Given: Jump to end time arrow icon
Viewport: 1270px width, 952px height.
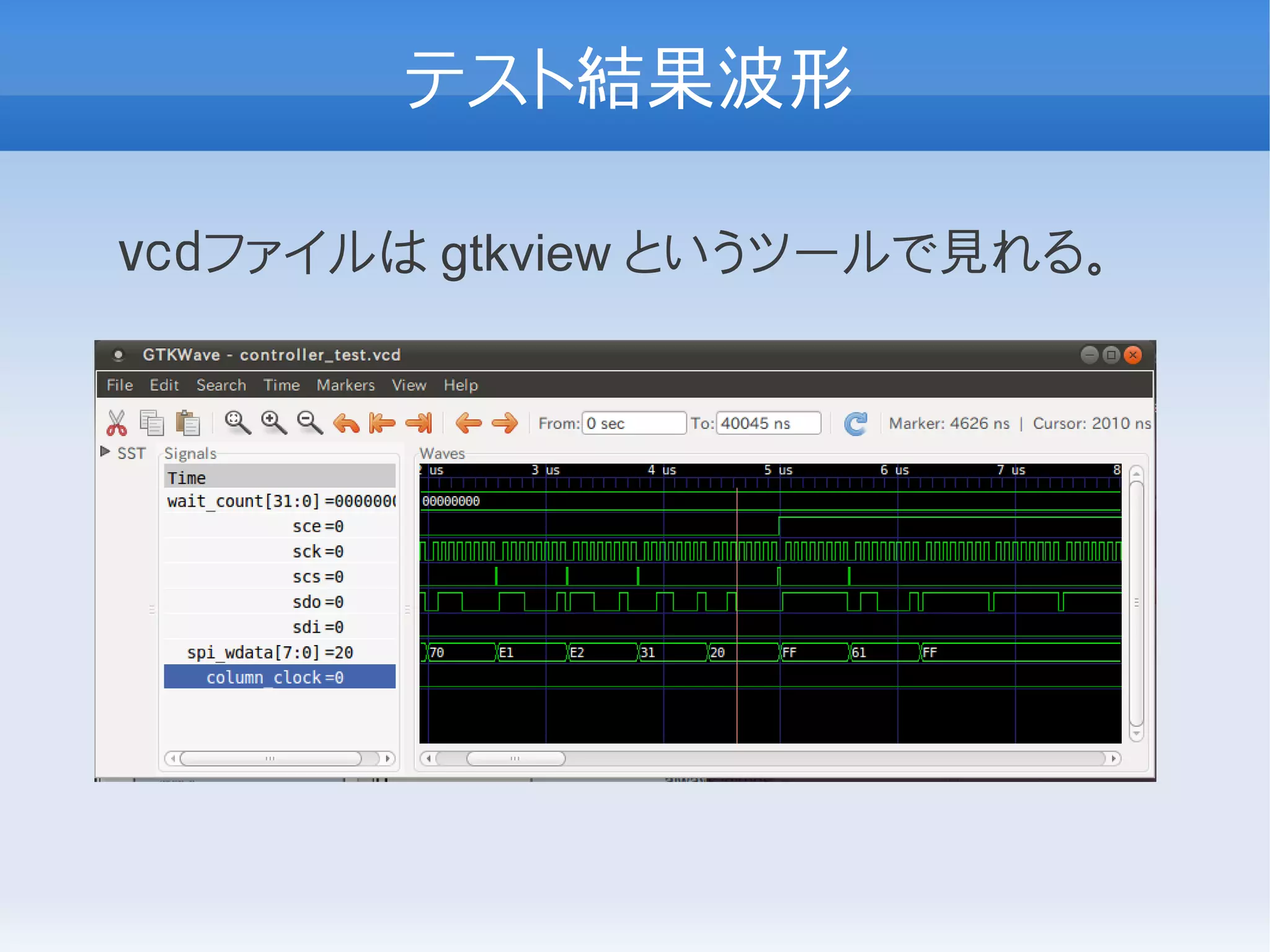Looking at the screenshot, I should [x=419, y=424].
